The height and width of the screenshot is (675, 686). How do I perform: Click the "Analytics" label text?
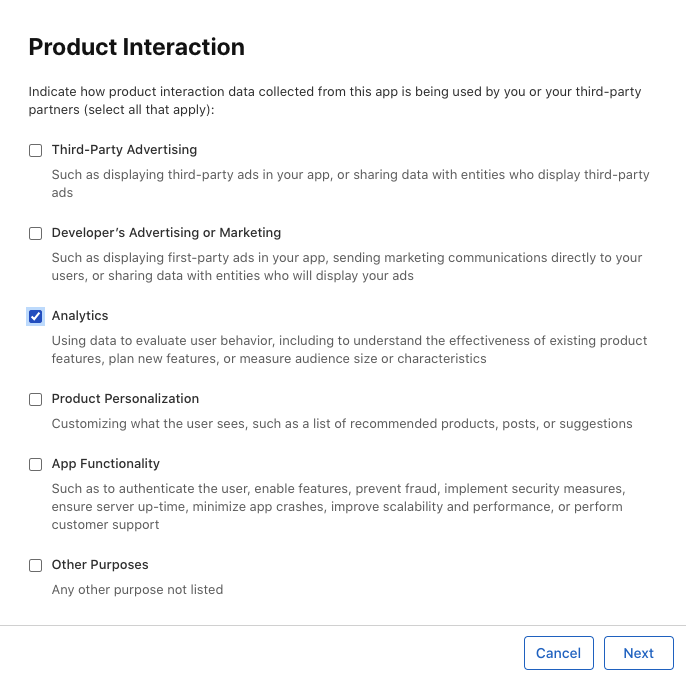(80, 316)
